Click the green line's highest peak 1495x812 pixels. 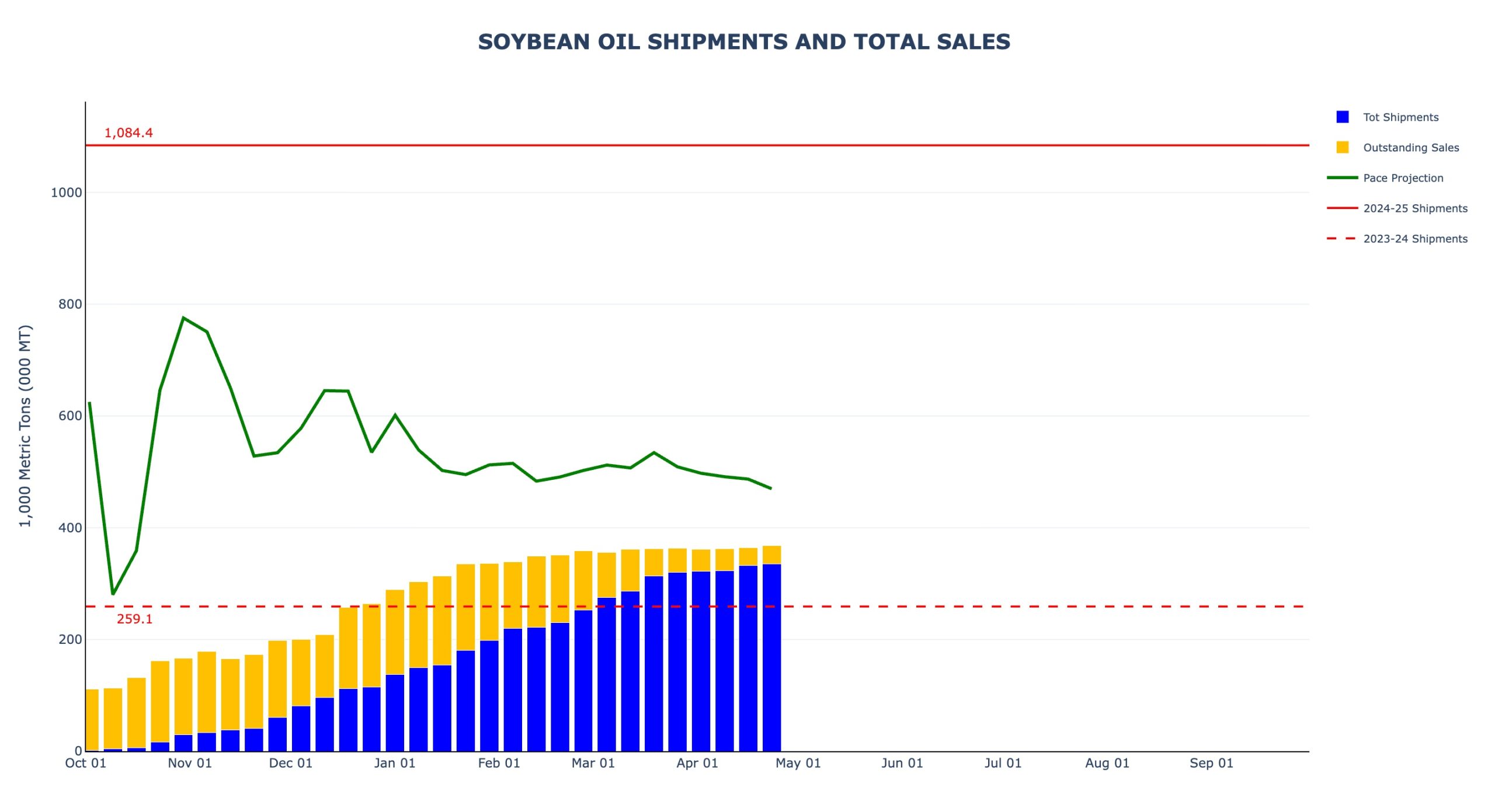pos(183,318)
